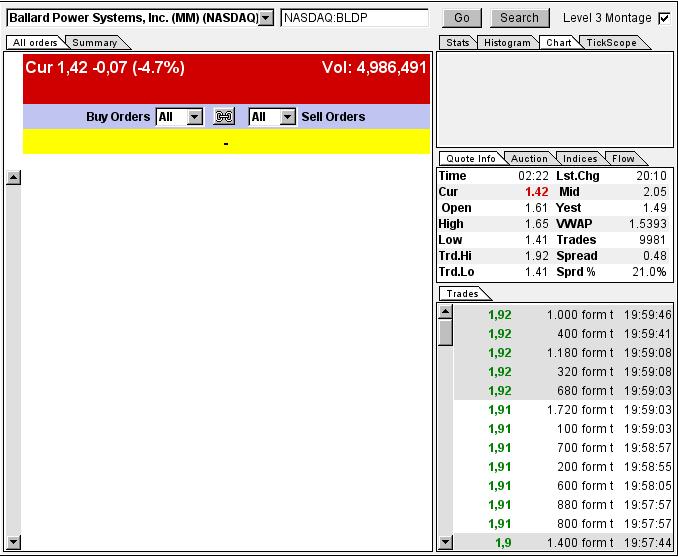Select the 680 share trade row
The image size is (678, 557).
tap(563, 391)
